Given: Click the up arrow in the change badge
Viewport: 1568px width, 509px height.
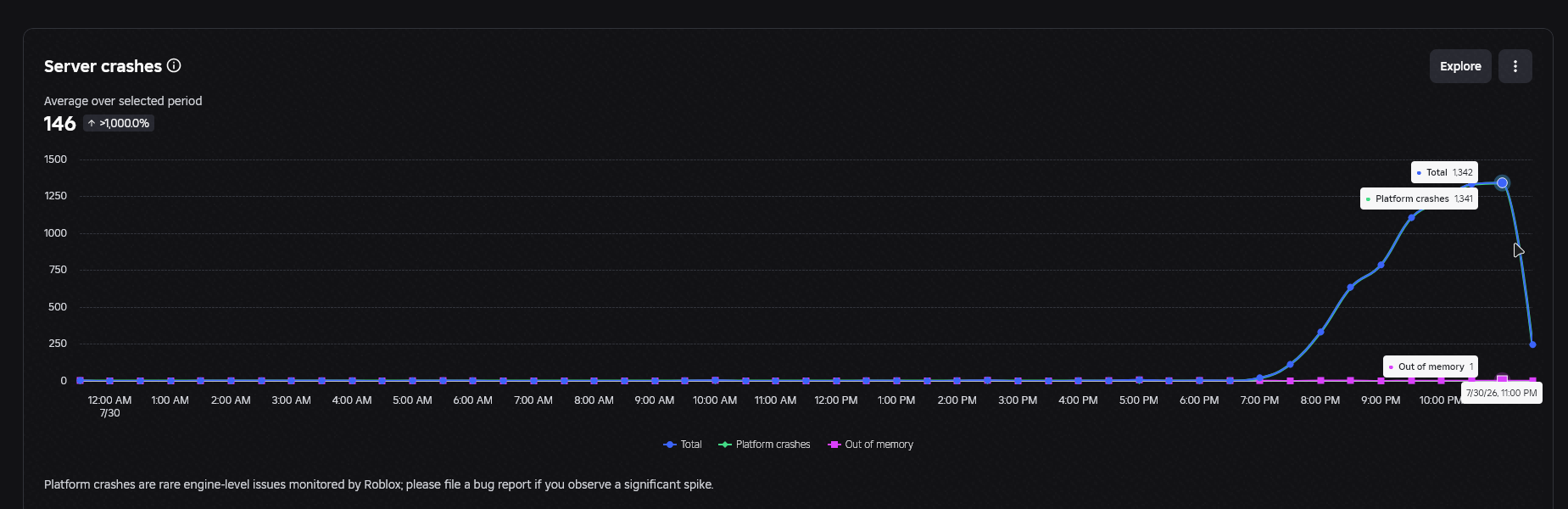Looking at the screenshot, I should (92, 123).
